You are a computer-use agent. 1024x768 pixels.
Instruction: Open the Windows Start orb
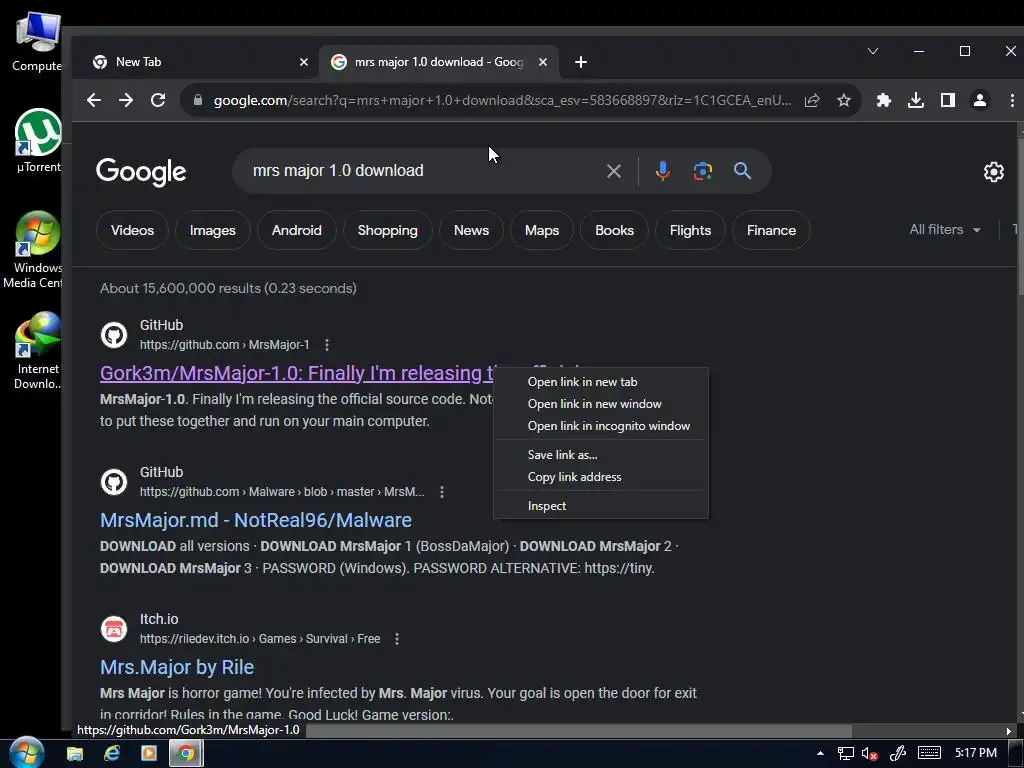27,753
